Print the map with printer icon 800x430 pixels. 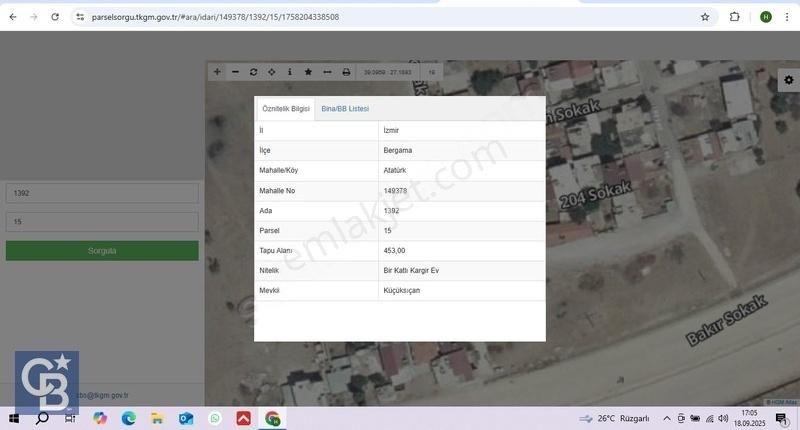click(x=346, y=72)
